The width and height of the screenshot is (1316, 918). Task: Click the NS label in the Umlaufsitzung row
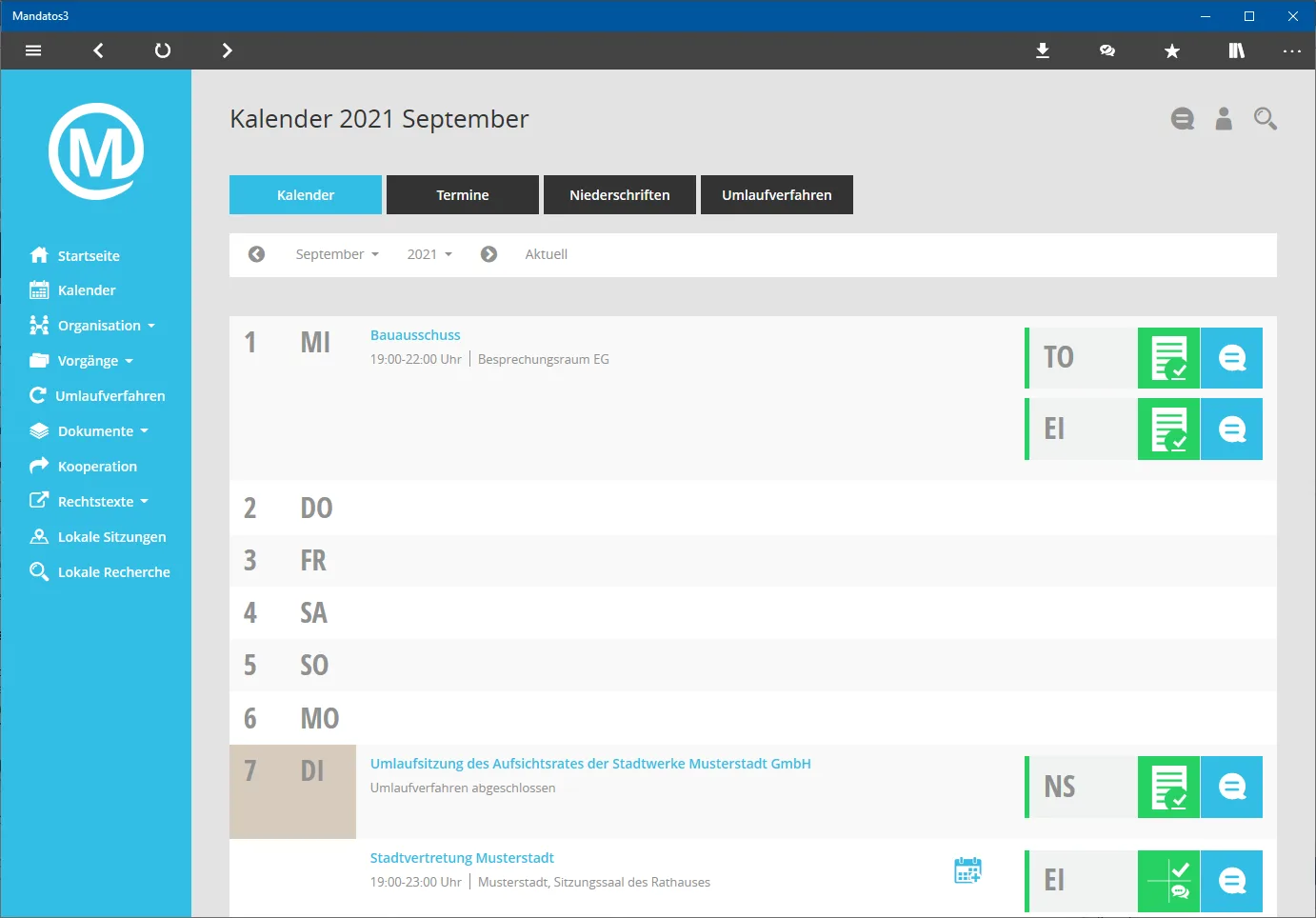(x=1060, y=787)
